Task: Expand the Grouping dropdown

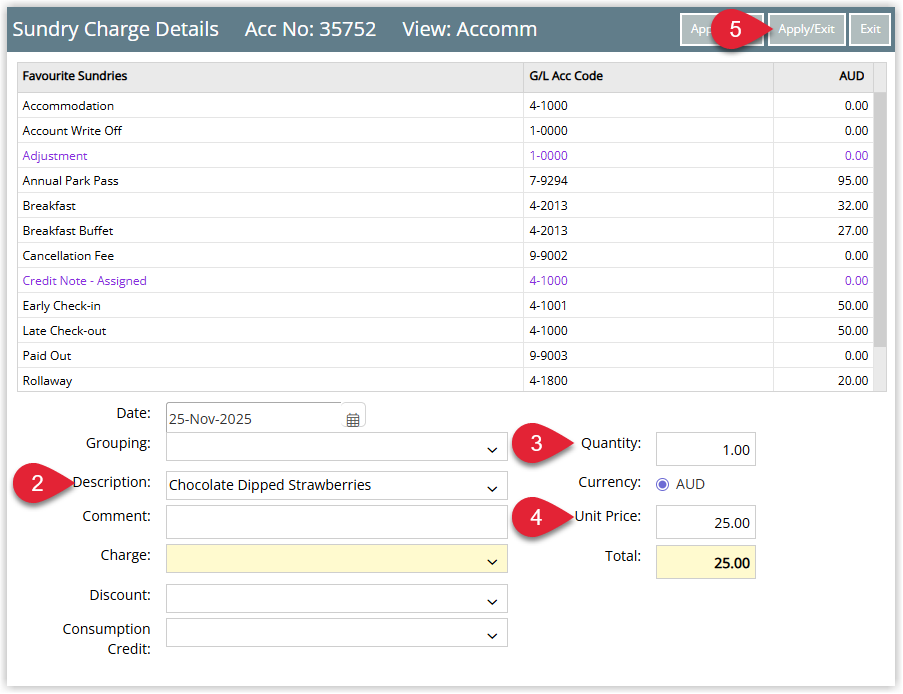Action: tap(492, 450)
